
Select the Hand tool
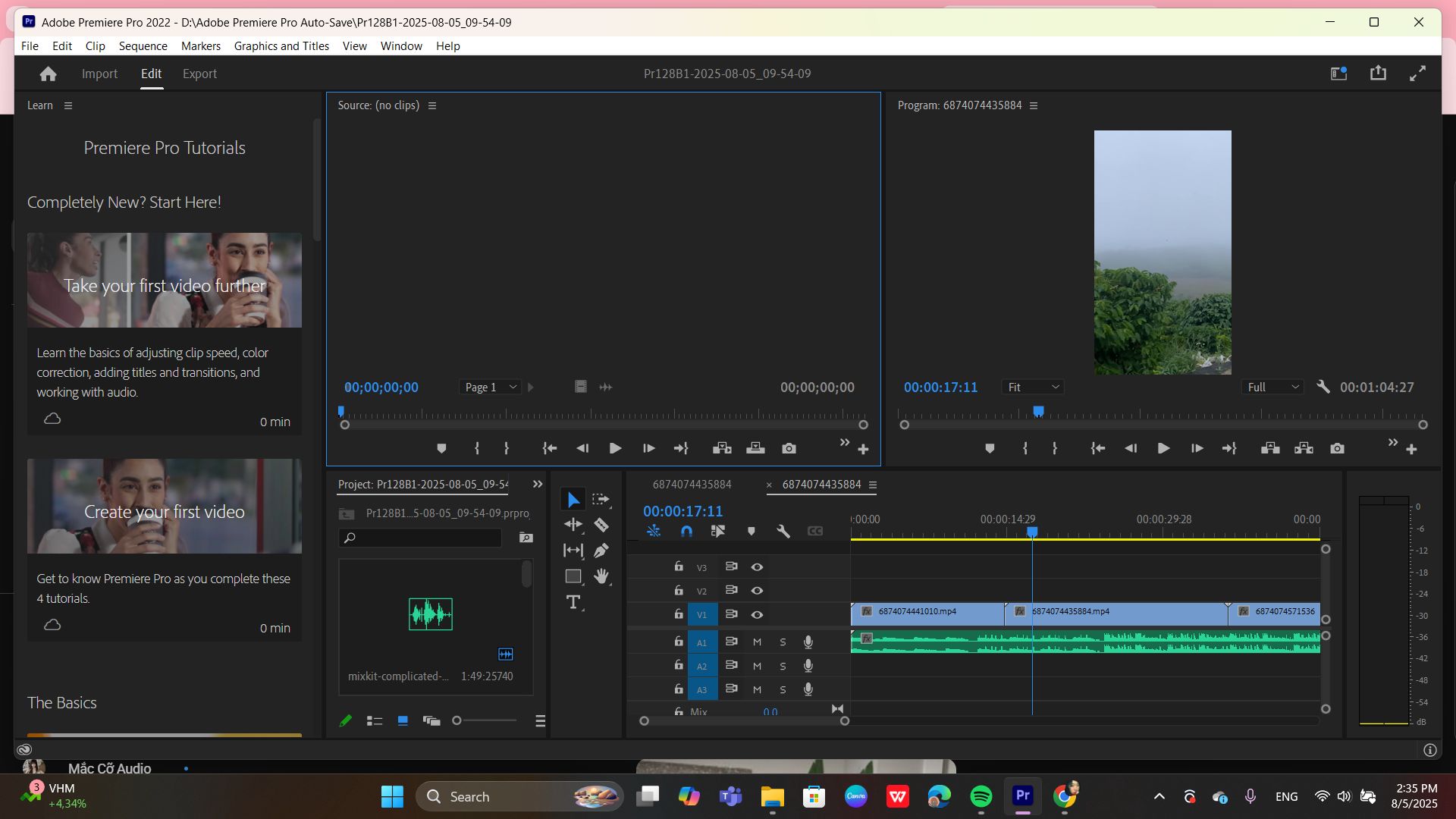601,576
